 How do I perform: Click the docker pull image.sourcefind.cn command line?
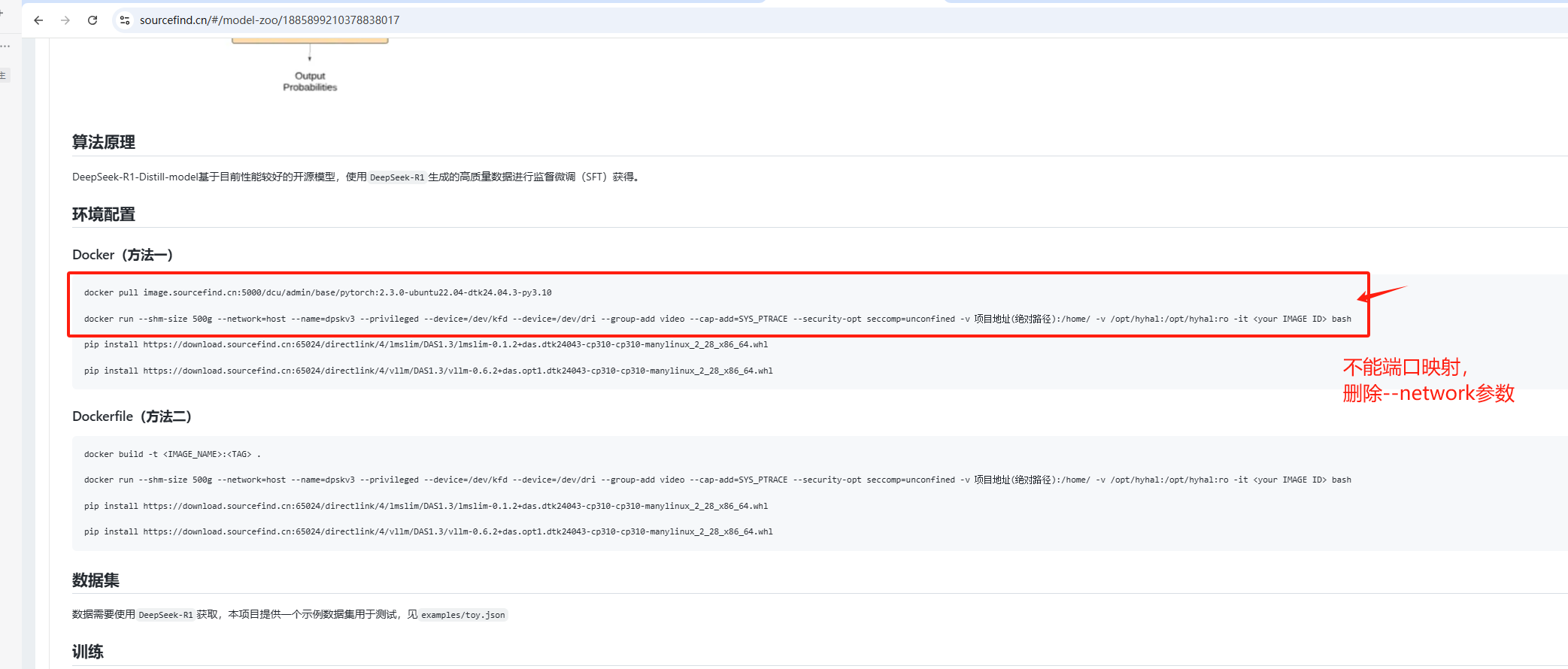(x=318, y=292)
